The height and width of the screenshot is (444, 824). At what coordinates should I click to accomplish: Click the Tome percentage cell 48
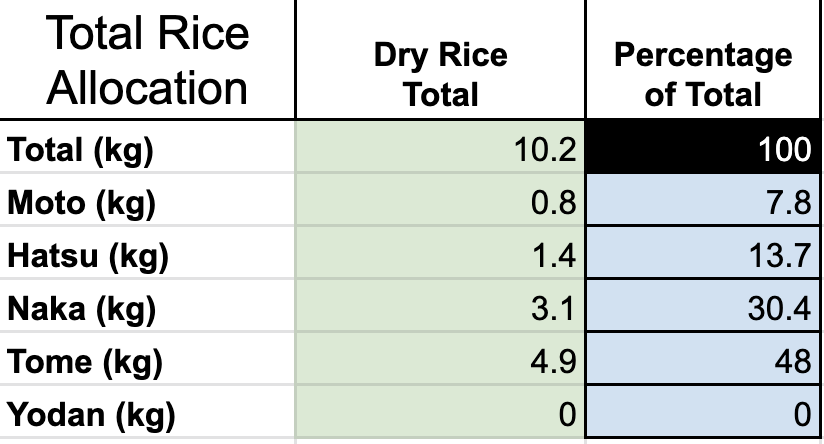[x=702, y=361]
